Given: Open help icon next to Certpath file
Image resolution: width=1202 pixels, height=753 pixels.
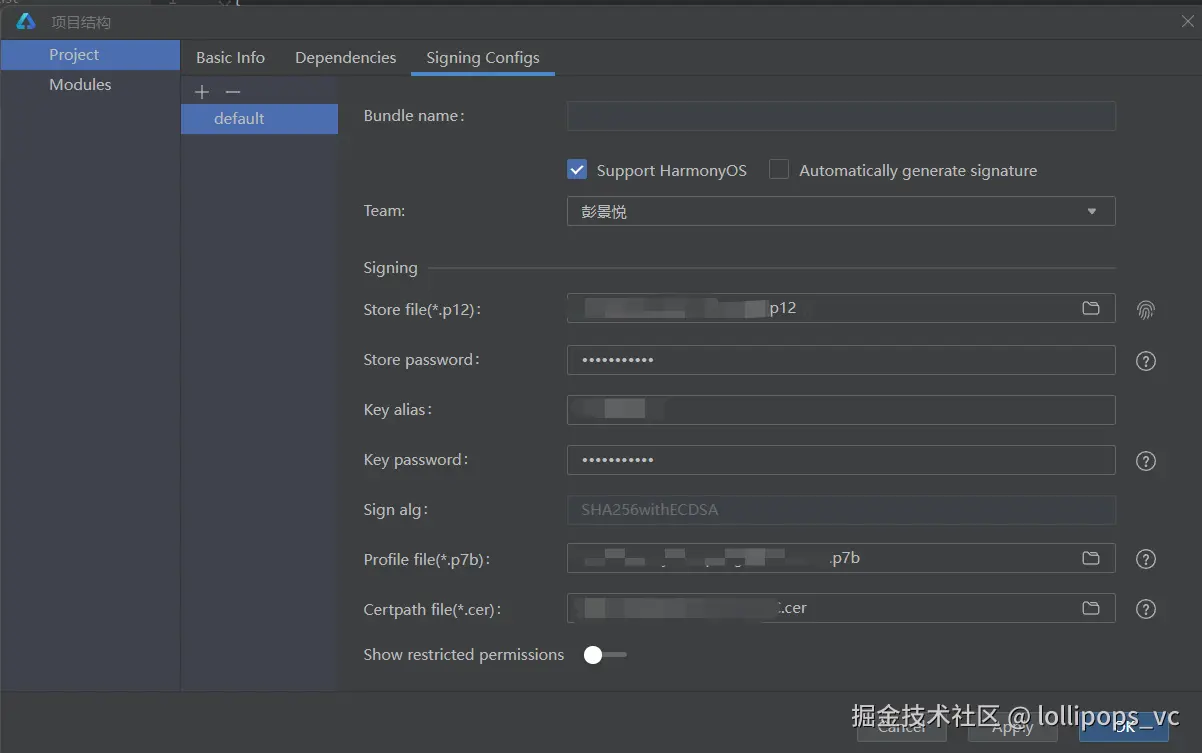Looking at the screenshot, I should [1146, 609].
